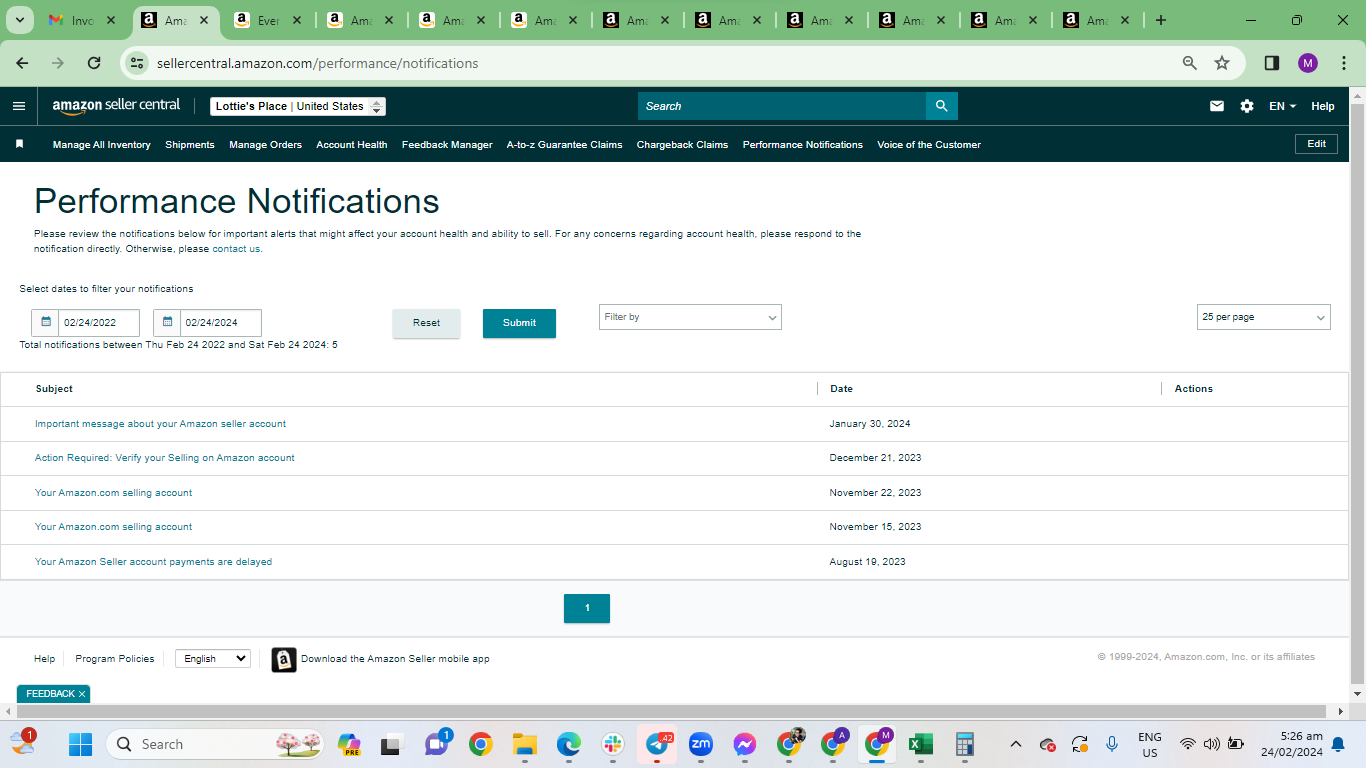Switch to the Gmail tab
Image resolution: width=1366 pixels, height=768 pixels.
[82, 20]
